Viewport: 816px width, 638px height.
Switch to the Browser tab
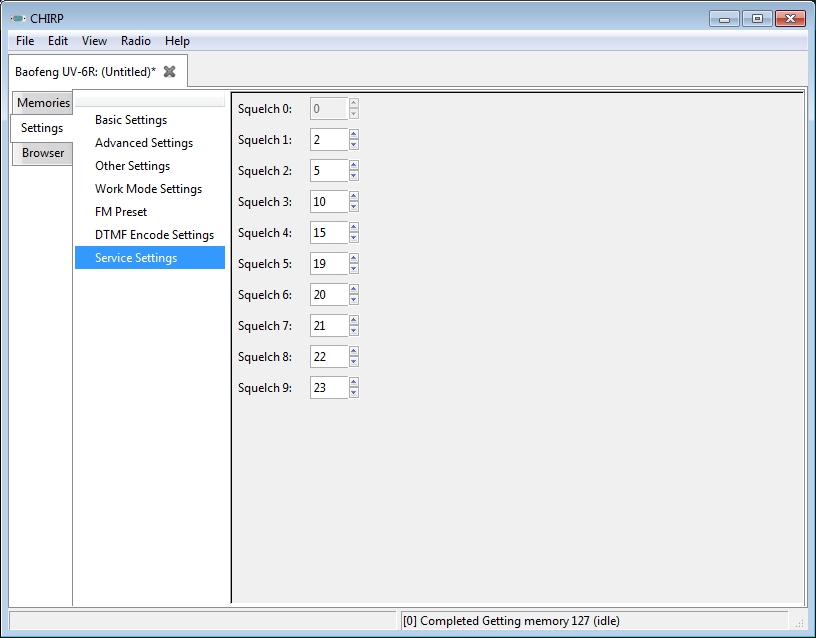[x=43, y=152]
